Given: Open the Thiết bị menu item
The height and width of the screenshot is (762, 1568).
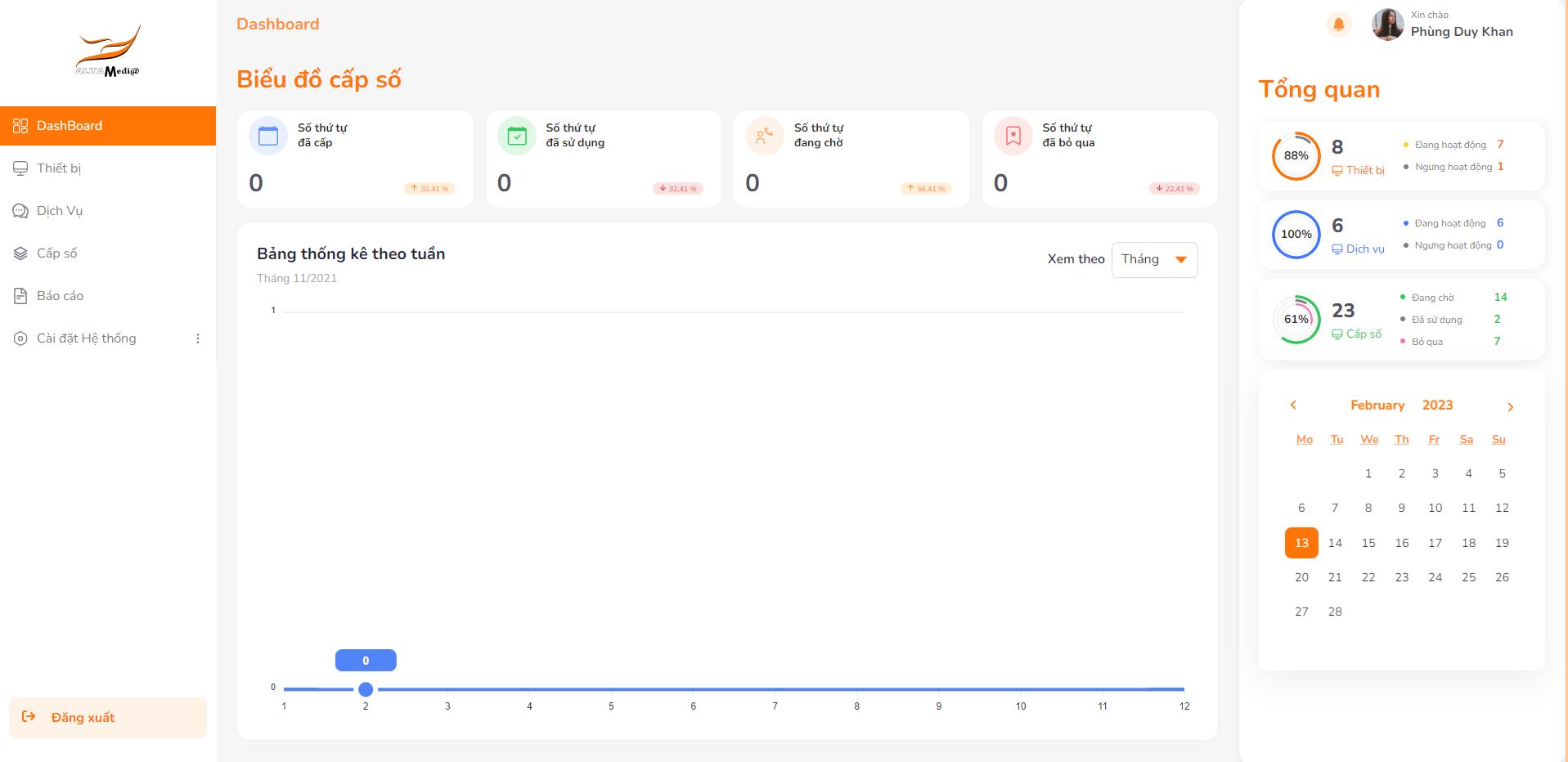Looking at the screenshot, I should click(59, 168).
